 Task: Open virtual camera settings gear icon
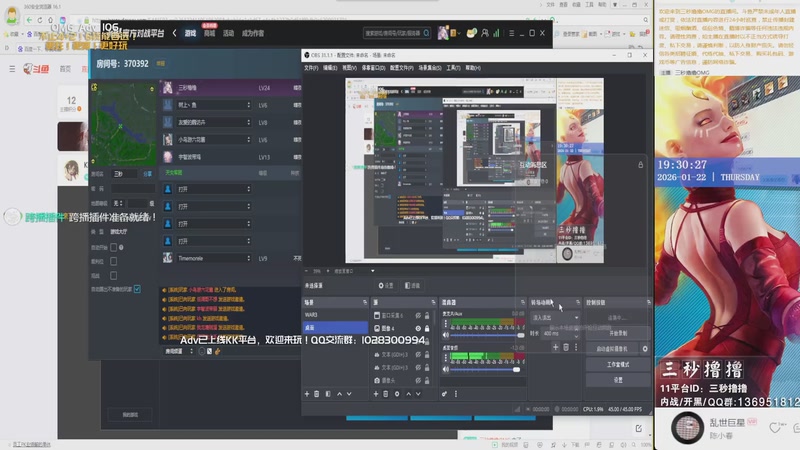point(645,349)
